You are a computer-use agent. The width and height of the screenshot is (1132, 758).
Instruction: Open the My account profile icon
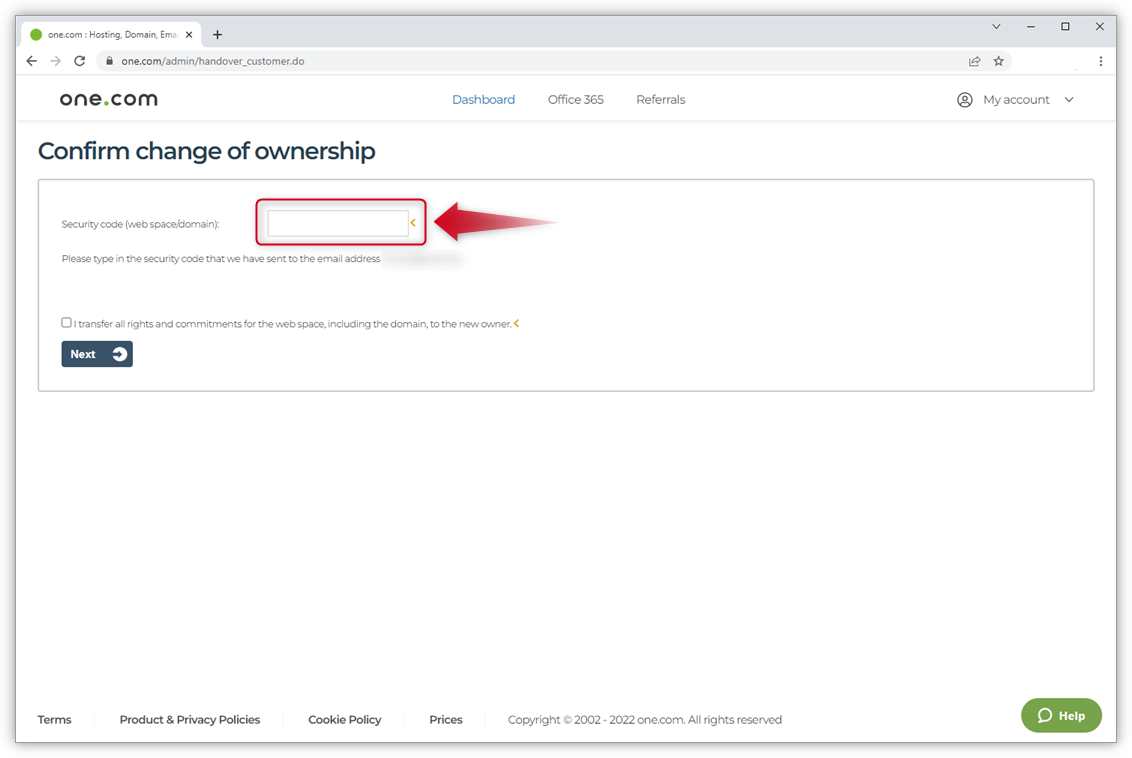(964, 99)
